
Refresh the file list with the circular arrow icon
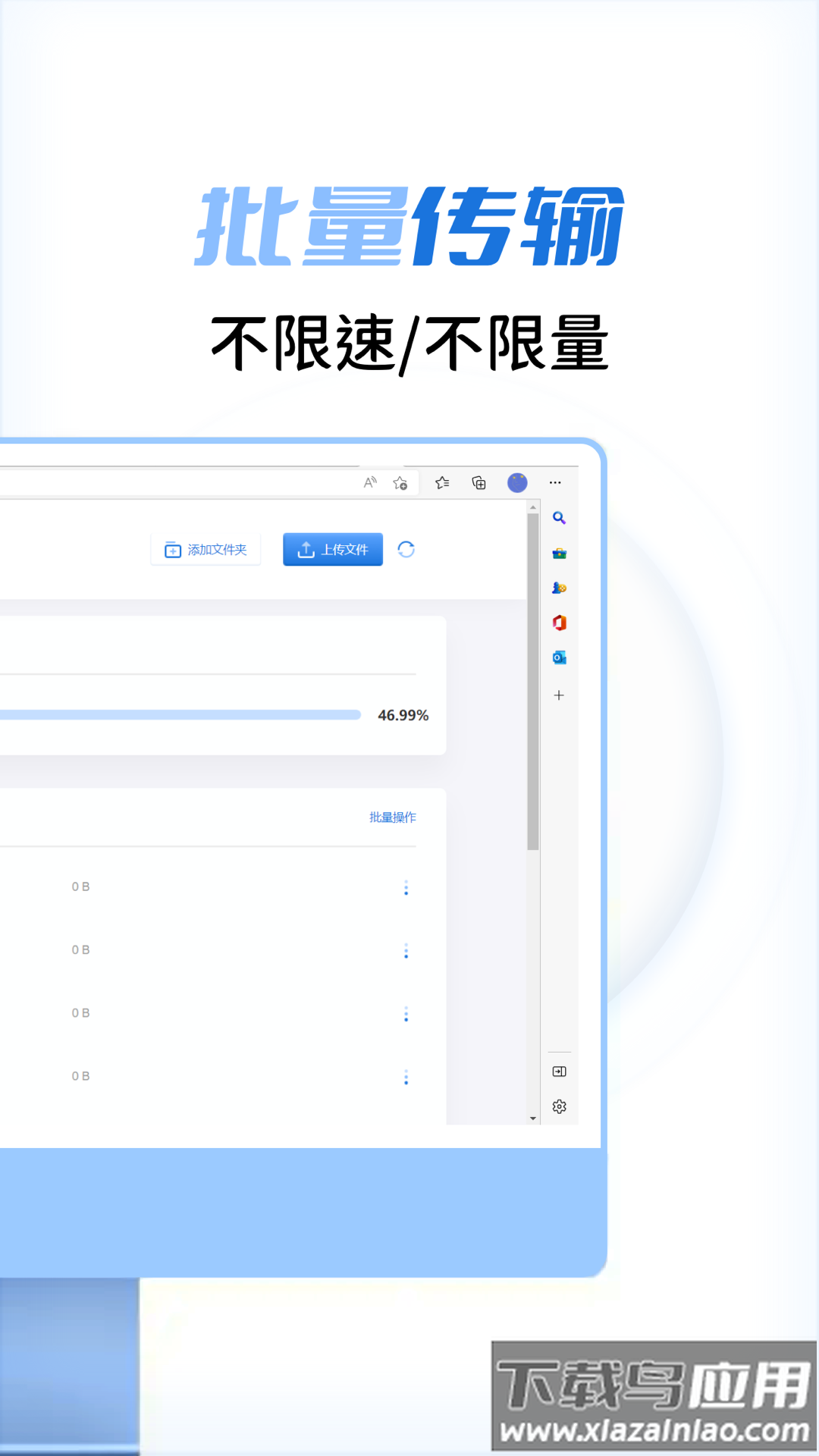(x=406, y=550)
